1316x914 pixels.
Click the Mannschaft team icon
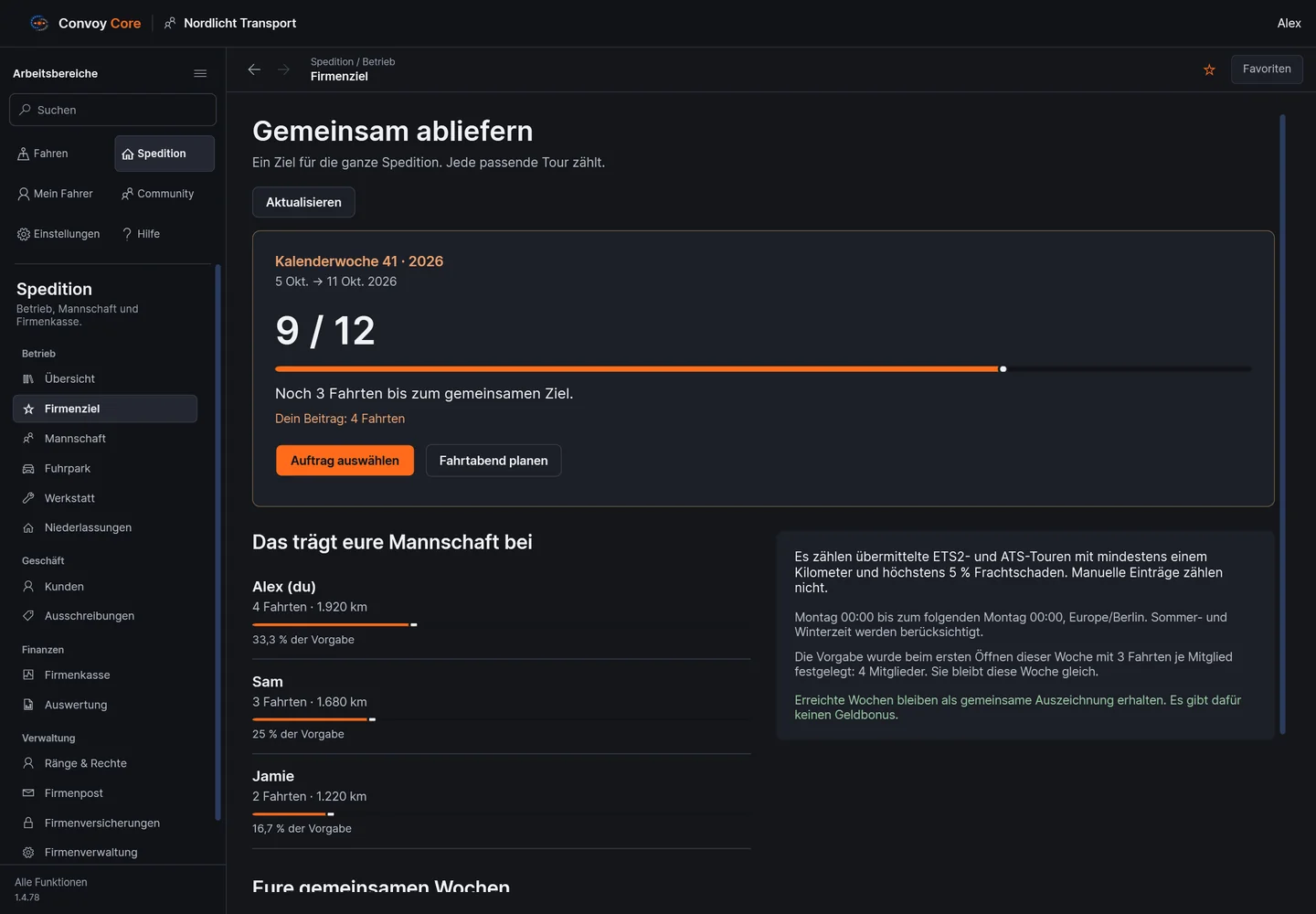pos(28,439)
